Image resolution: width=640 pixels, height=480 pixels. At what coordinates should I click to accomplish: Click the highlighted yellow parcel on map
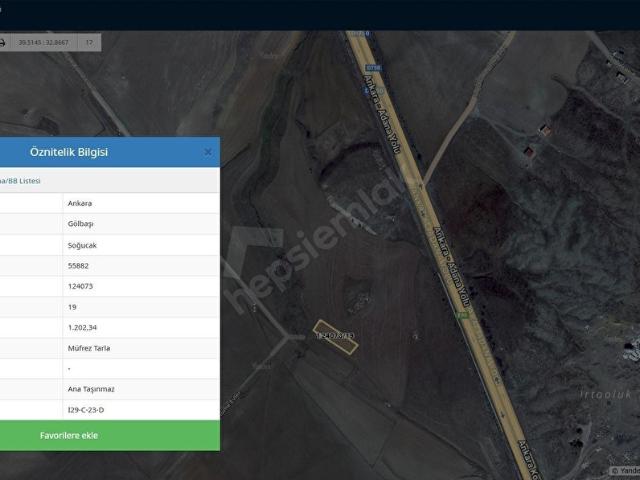[335, 335]
